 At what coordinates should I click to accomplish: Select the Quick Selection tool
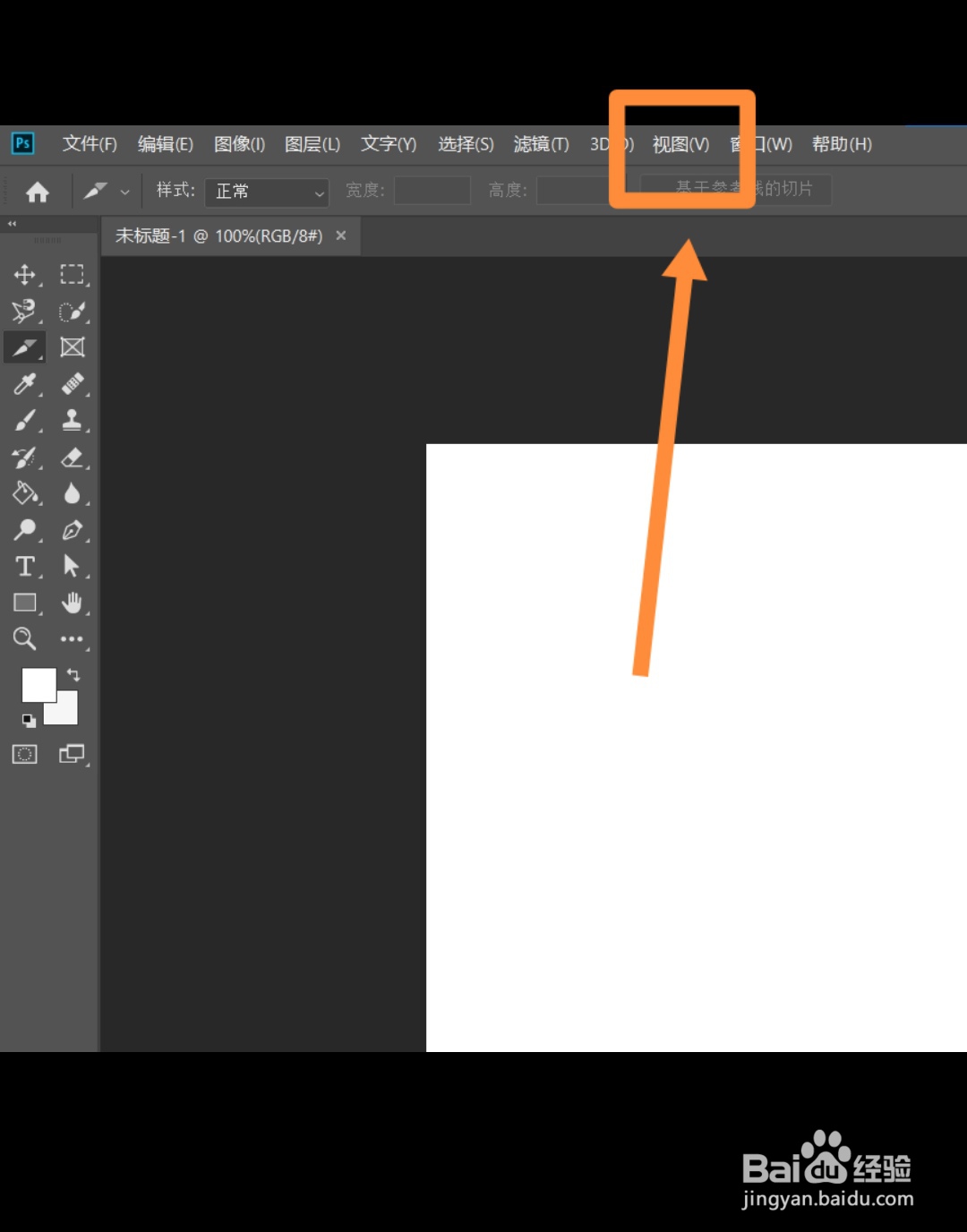pos(73,311)
